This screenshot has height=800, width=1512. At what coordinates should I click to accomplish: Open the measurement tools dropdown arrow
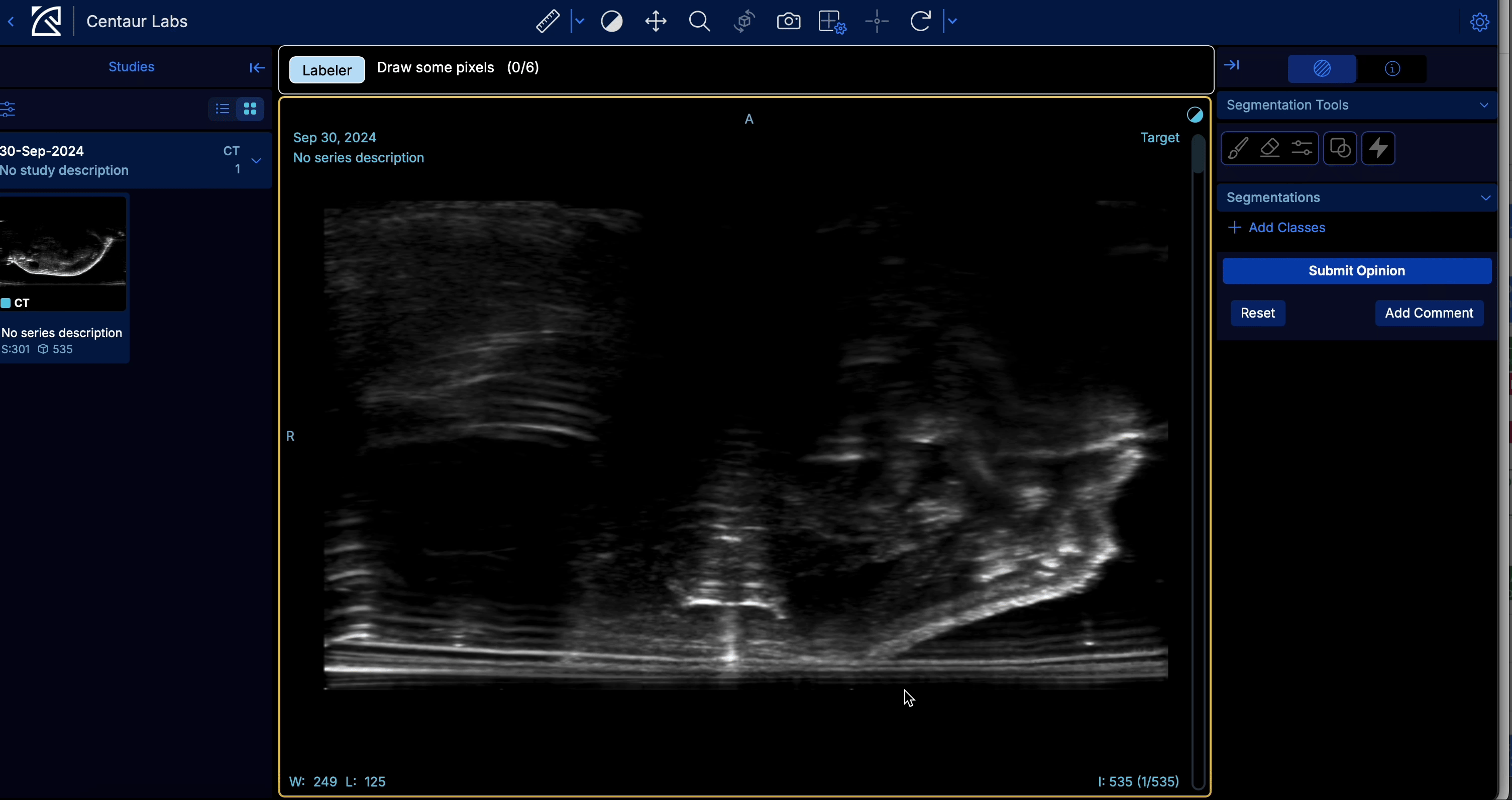click(x=580, y=21)
